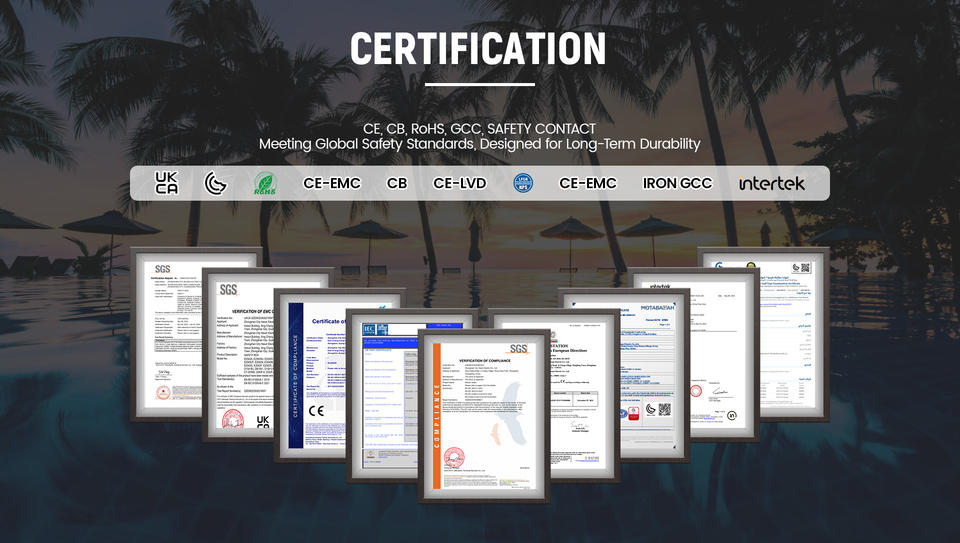Open the front SGS Verification of Compliance certificate
Viewport: 960px width, 543px height.
point(484,416)
